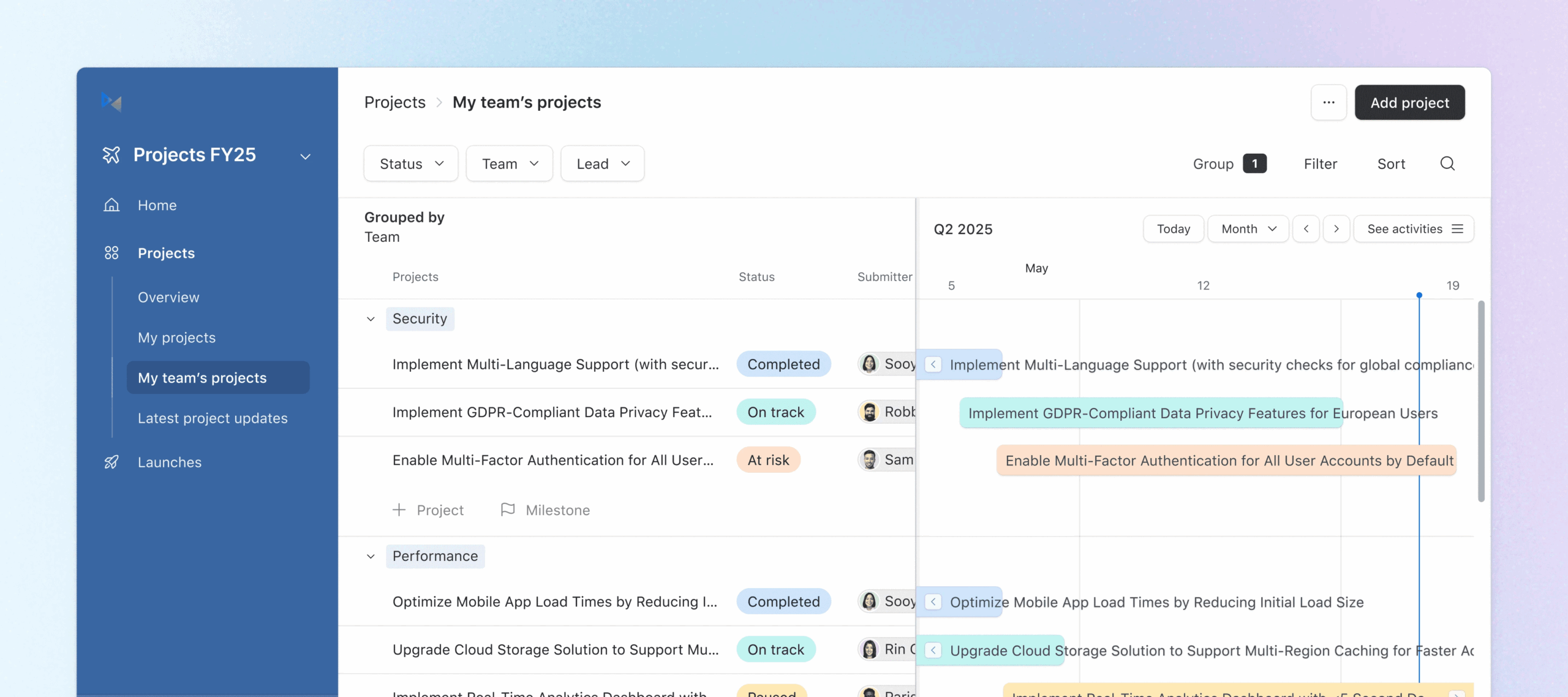Open the Month view dropdown
The height and width of the screenshot is (697, 1568).
1248,228
